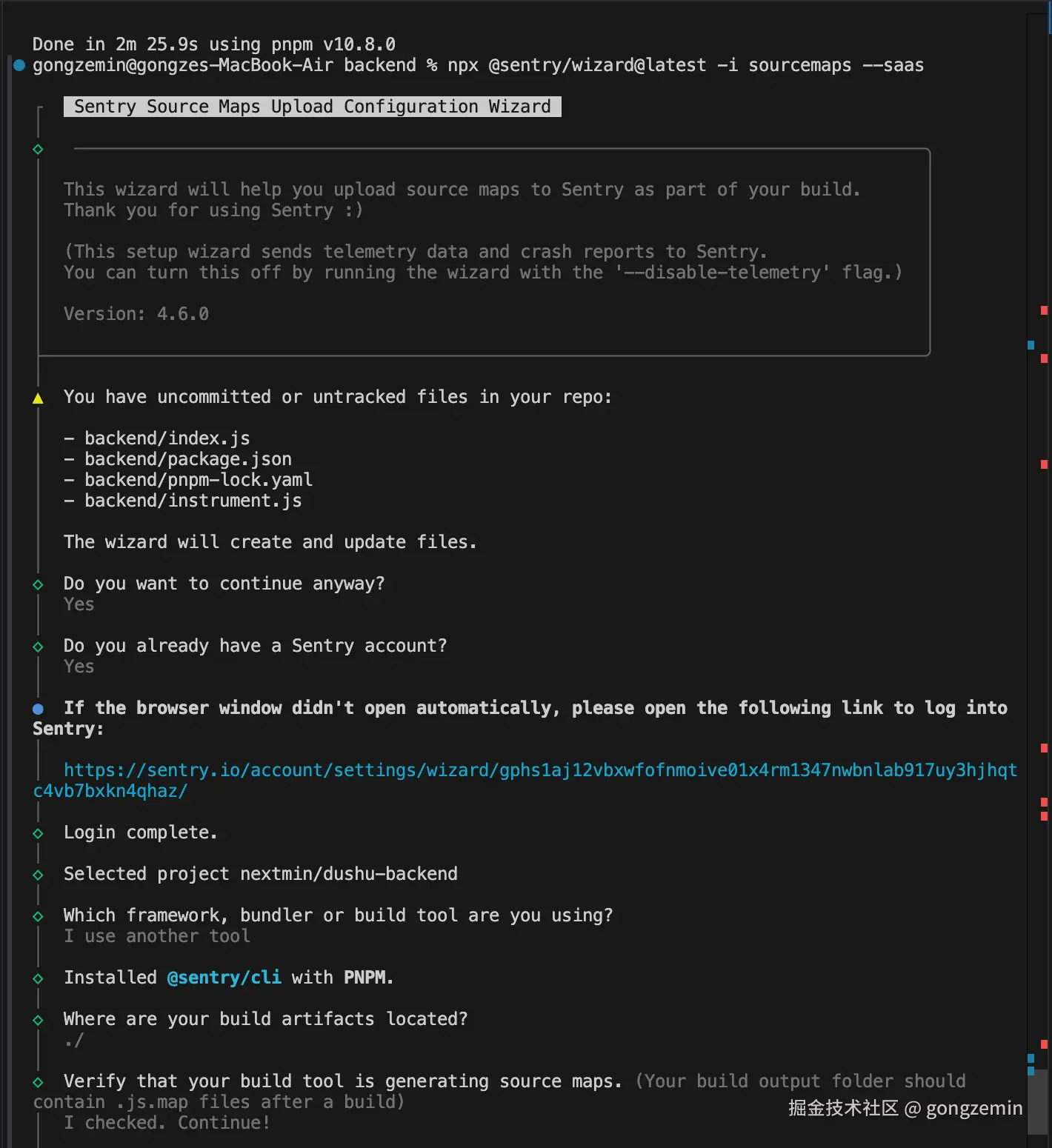Click the 'Done in 2m 25.9s using pnpm v10.8.0' line
This screenshot has height=1148, width=1052.
coord(214,44)
